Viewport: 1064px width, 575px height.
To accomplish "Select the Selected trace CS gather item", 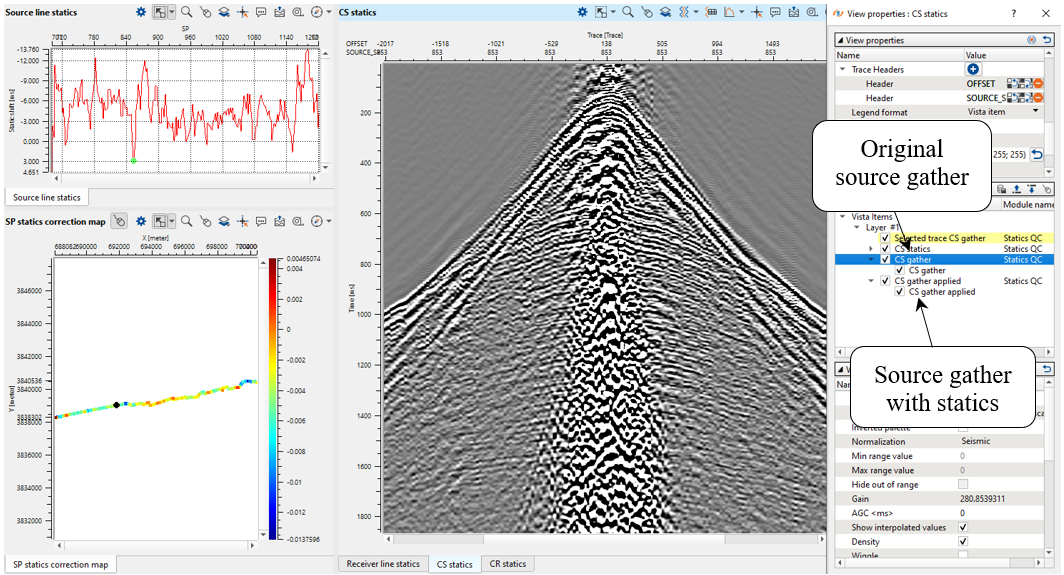I will point(939,238).
